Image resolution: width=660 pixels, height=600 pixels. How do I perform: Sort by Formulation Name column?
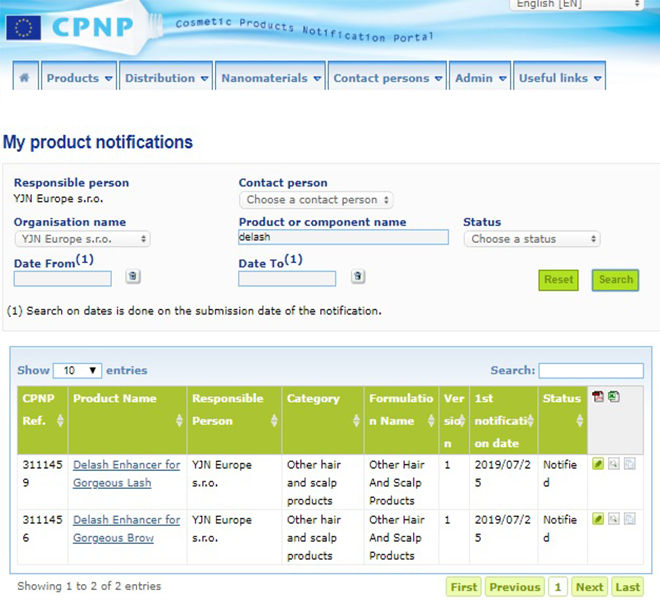click(x=402, y=420)
